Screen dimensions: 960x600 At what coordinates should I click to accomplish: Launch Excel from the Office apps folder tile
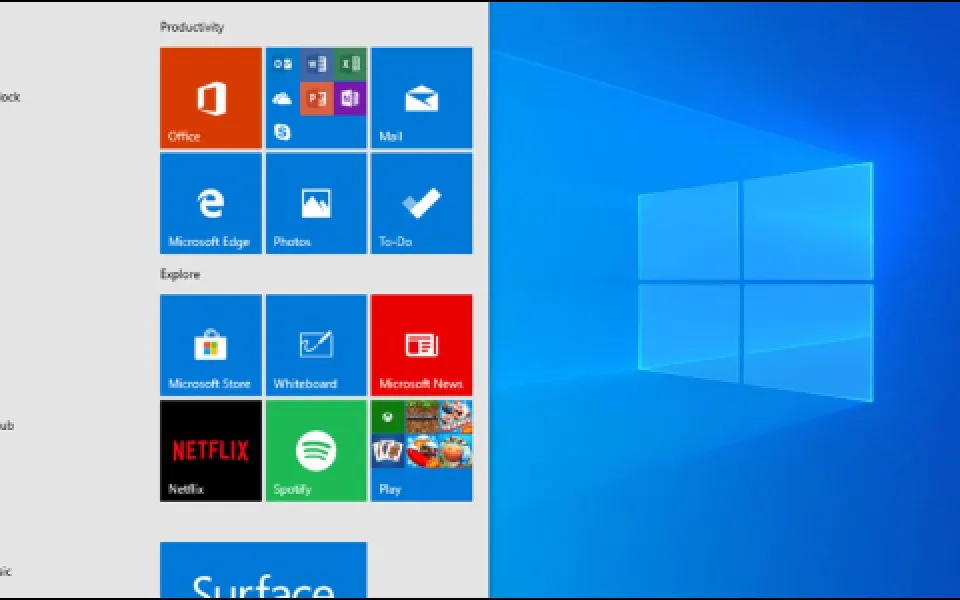click(350, 64)
